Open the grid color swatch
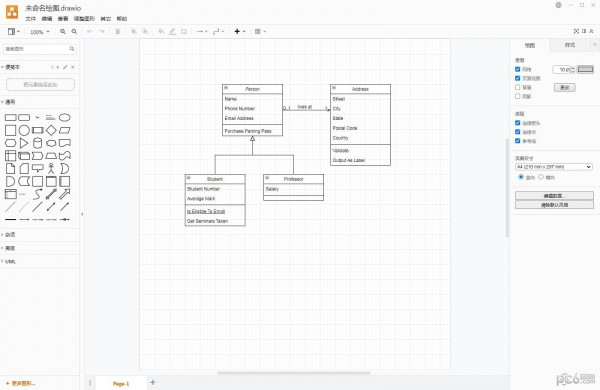 tap(585, 69)
